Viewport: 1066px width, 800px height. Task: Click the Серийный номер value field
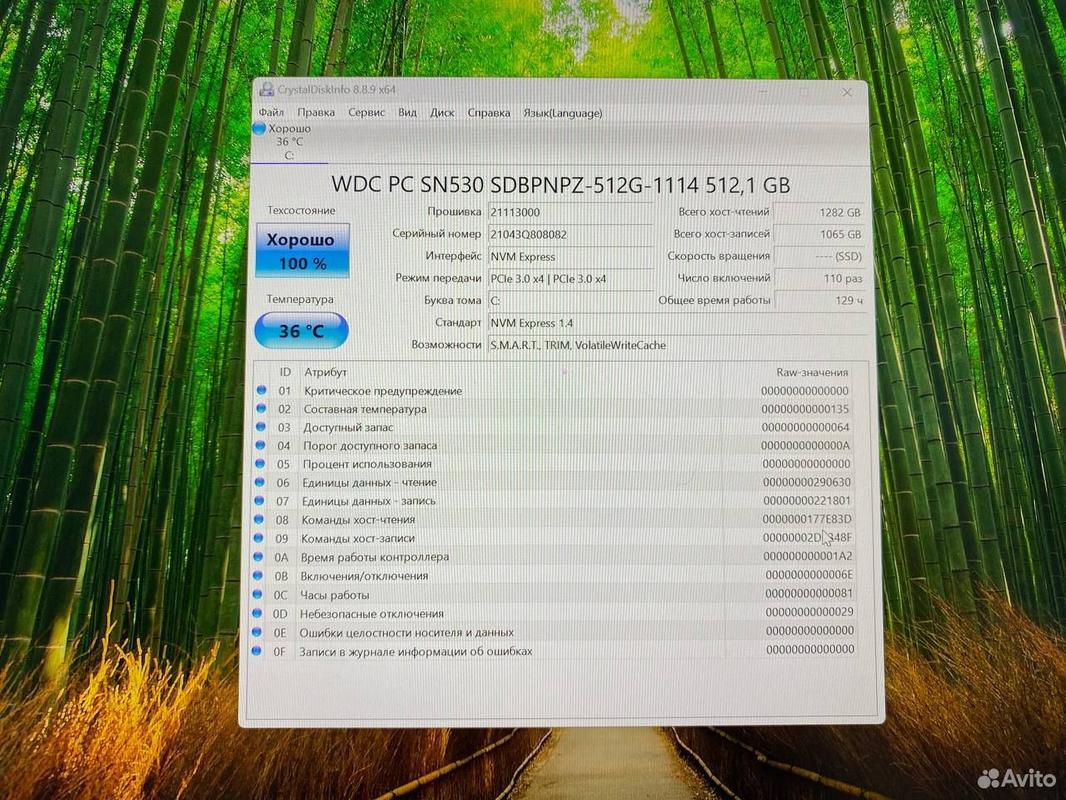[x=569, y=234]
